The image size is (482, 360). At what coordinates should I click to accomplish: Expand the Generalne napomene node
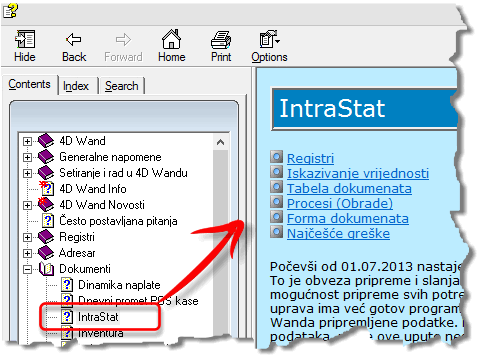click(x=27, y=157)
